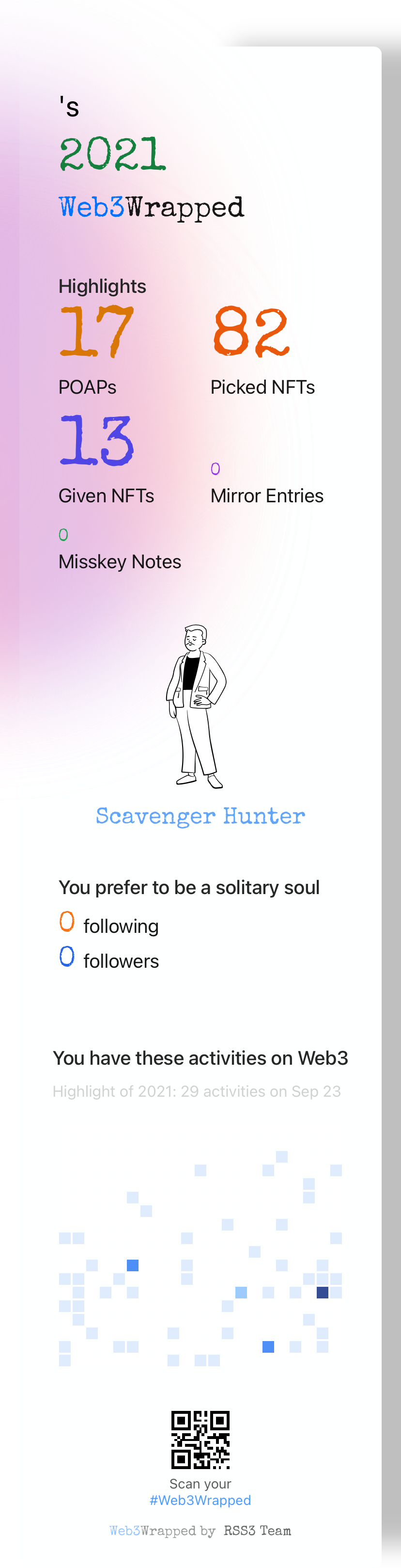Screen dimensions: 401x1568
Task: Click the Mirror Entries label
Action: tap(267, 496)
